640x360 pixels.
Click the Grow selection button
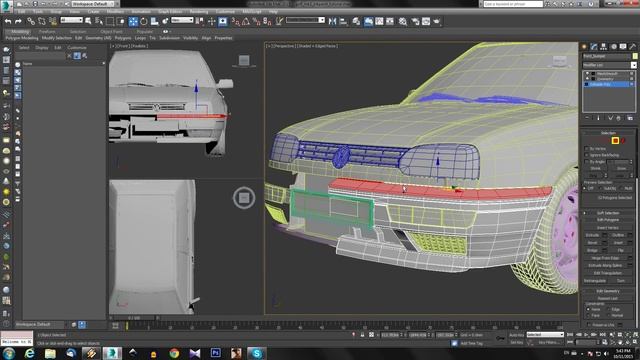[x=621, y=168]
